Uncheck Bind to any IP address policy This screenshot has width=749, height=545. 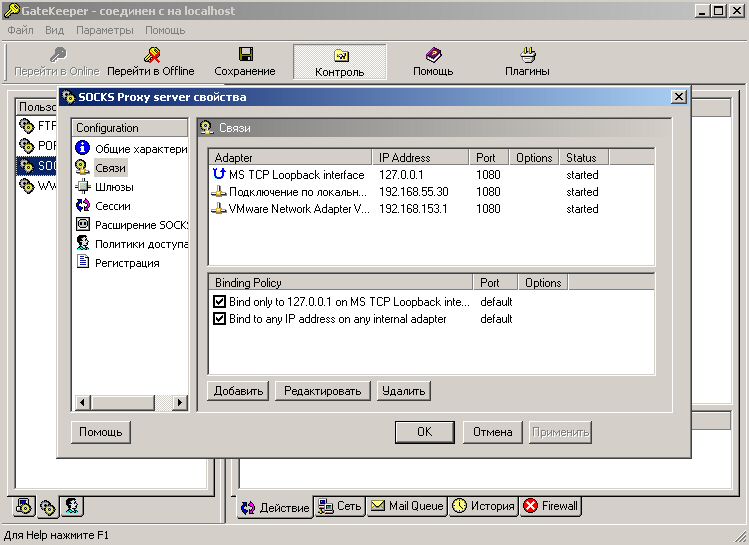click(x=219, y=319)
